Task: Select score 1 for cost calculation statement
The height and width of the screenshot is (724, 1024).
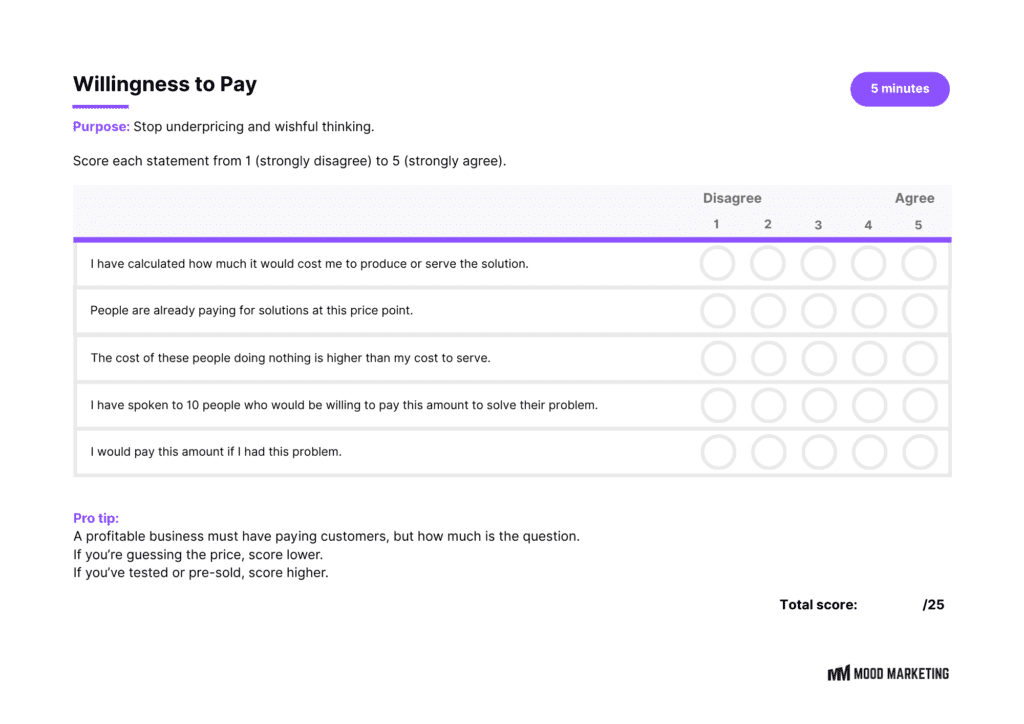Action: 718,264
